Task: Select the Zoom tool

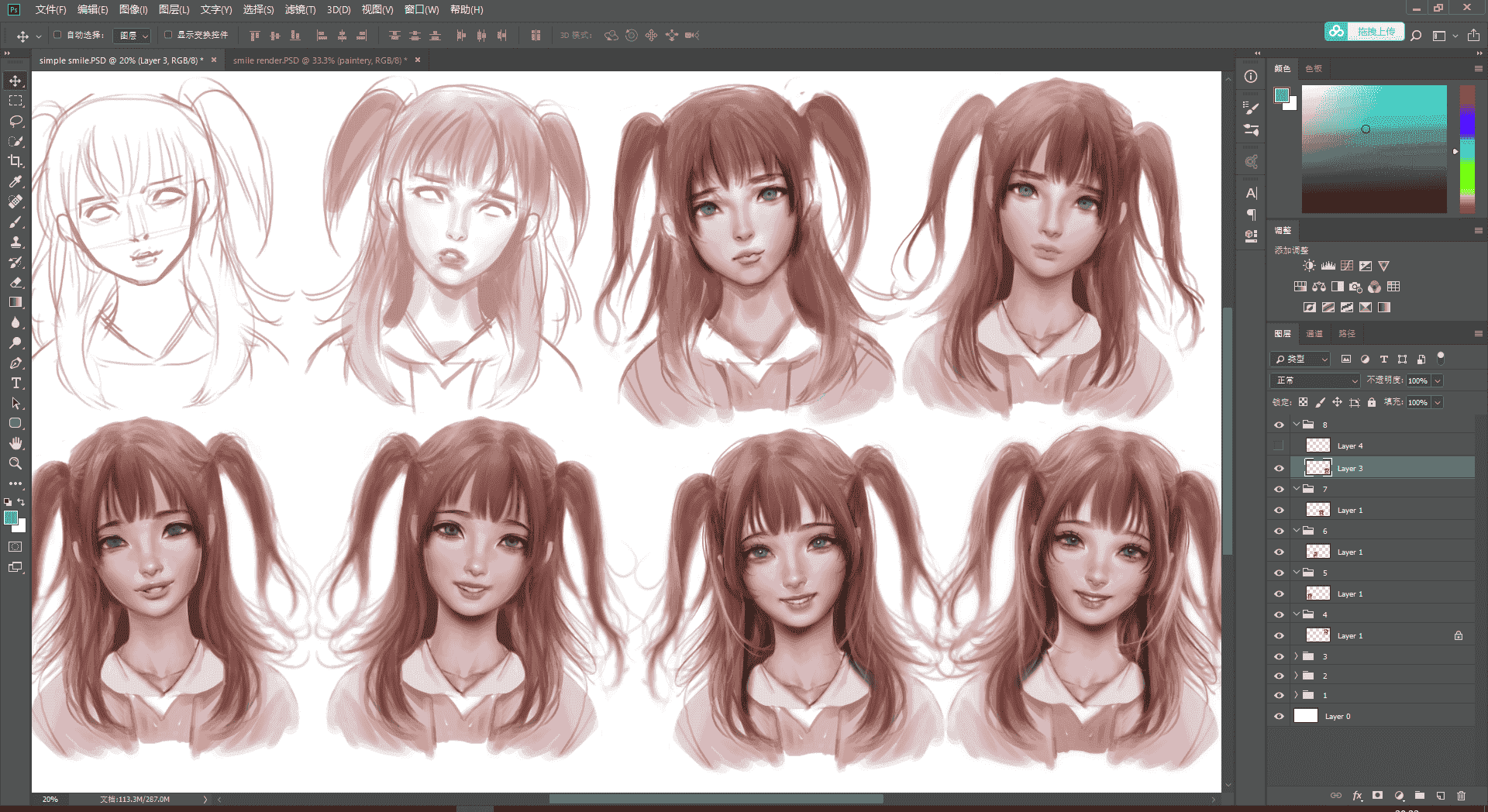Action: pos(15,463)
